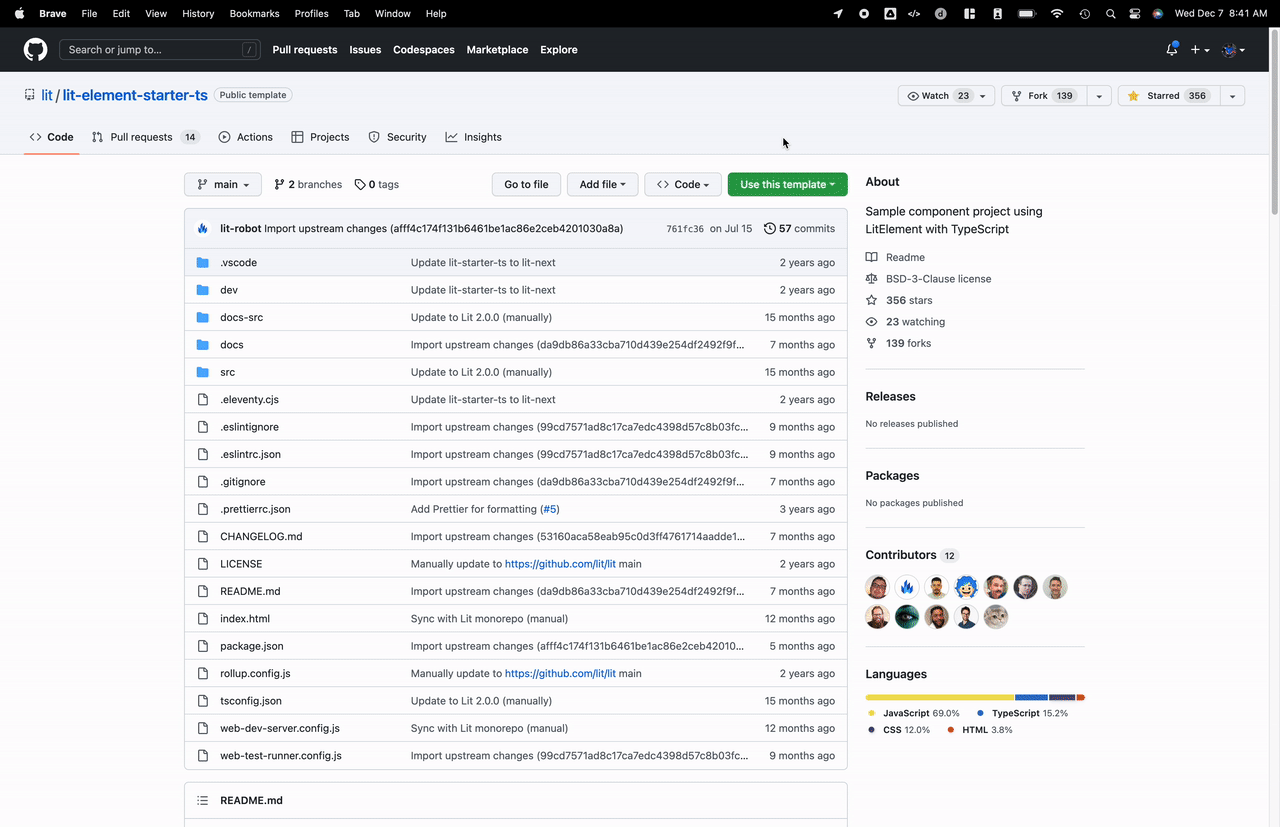Screen dimensions: 1280x827
Task: Expand the Add file dropdown
Action: 602,184
